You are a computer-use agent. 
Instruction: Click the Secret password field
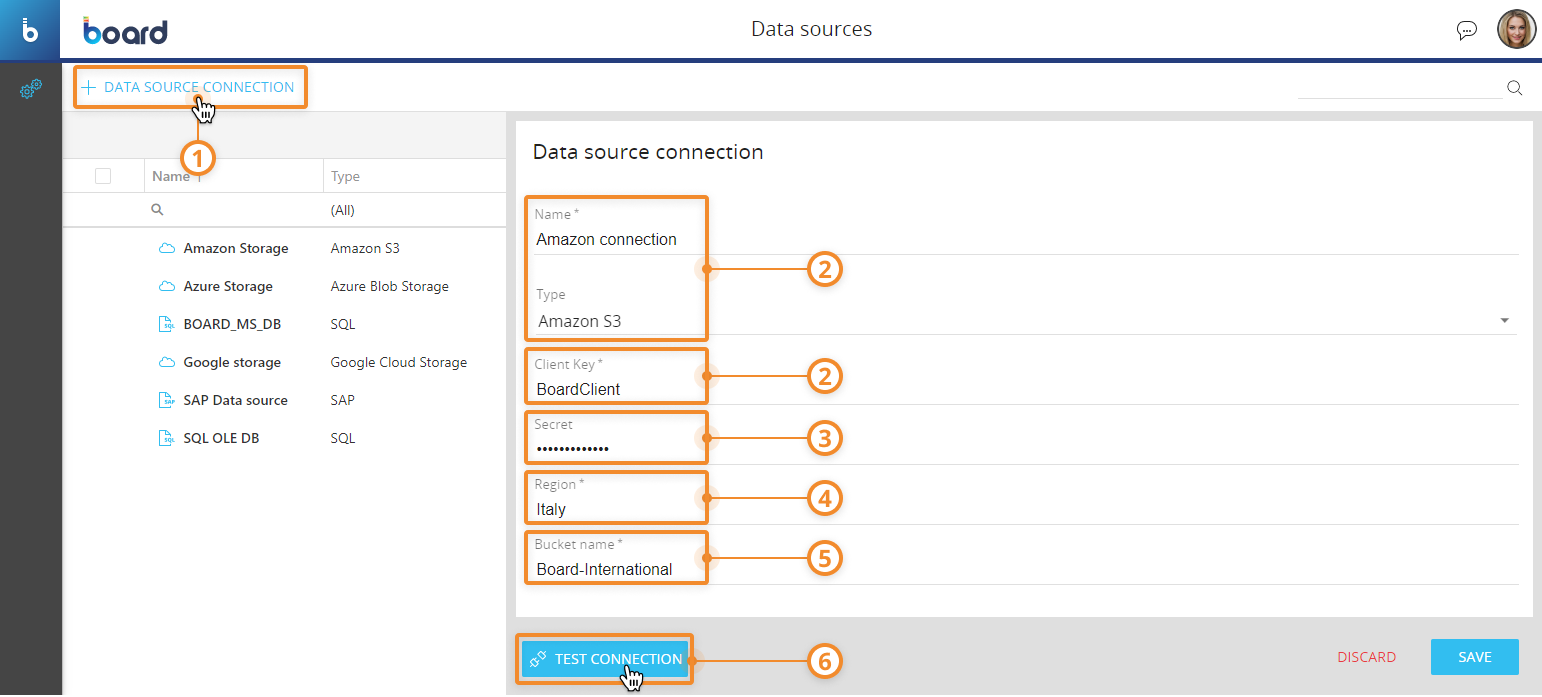(x=1026, y=450)
